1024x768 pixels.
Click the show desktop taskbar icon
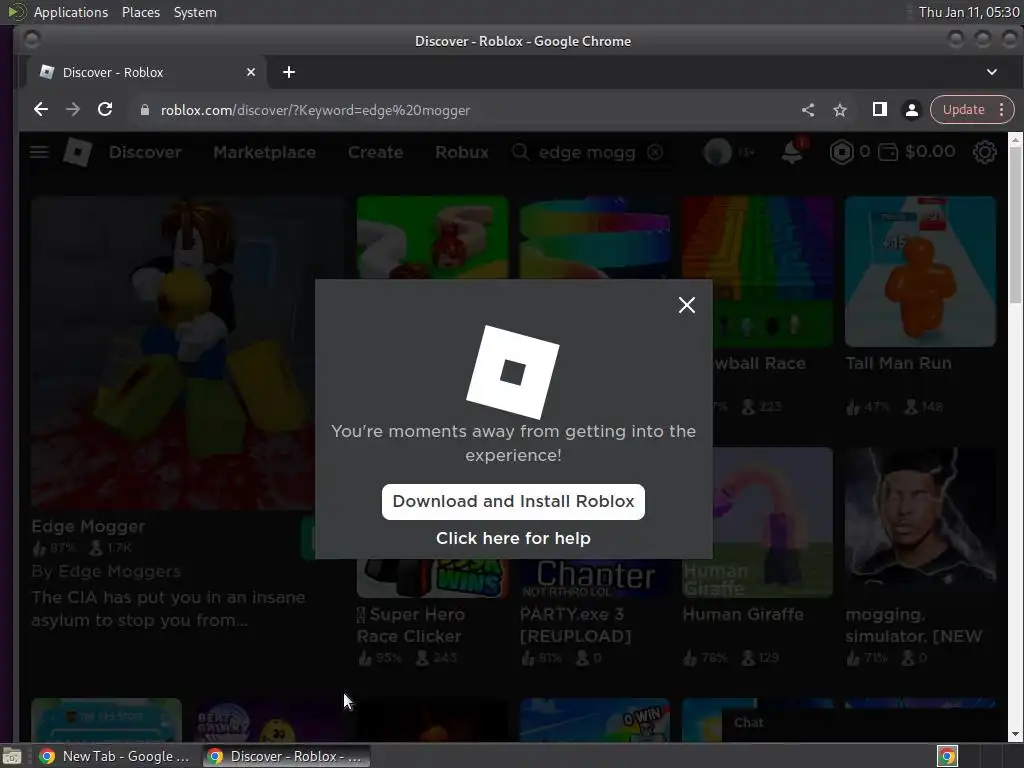coord(12,756)
